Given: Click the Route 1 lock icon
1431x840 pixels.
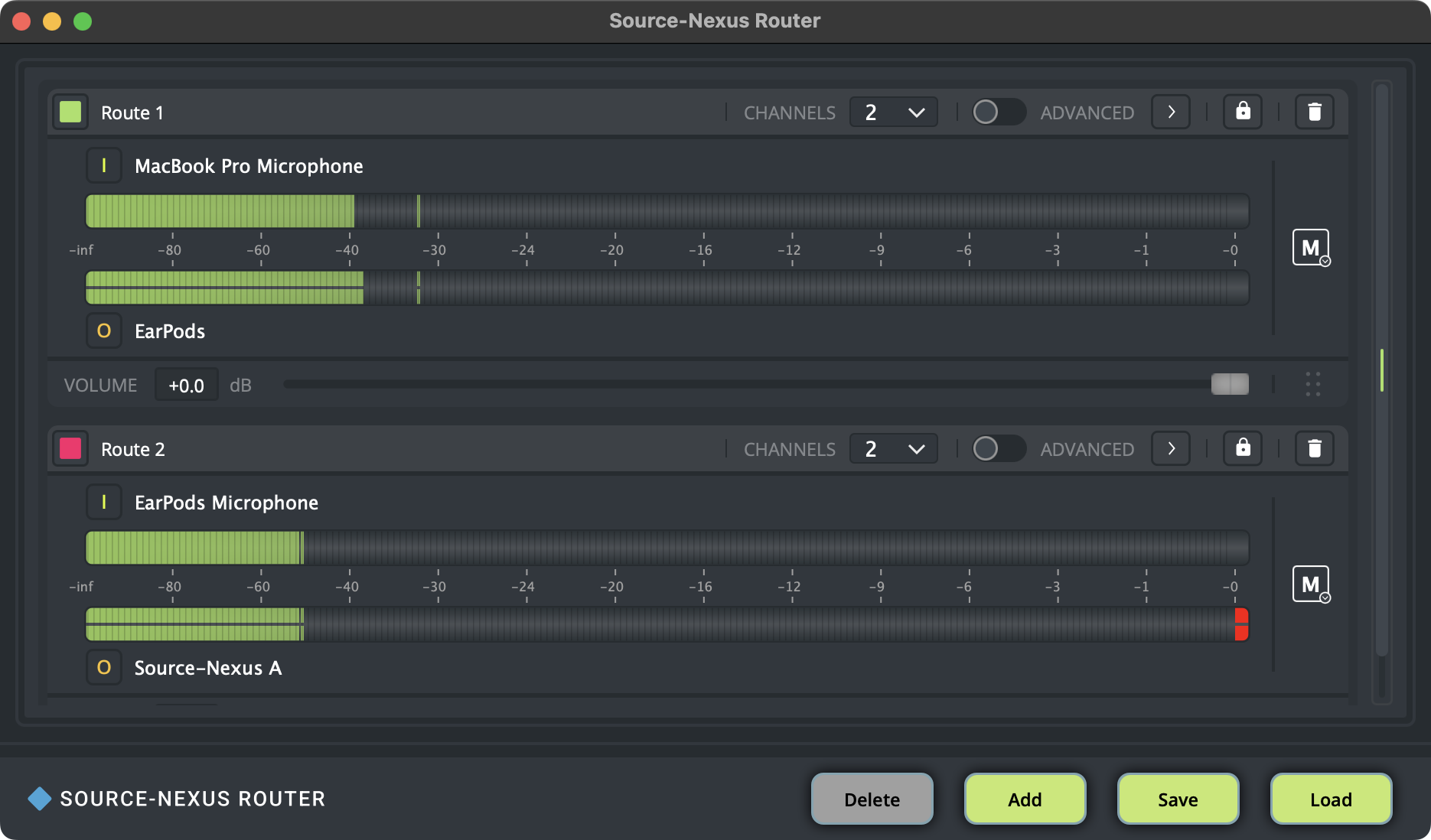Looking at the screenshot, I should click(1243, 112).
